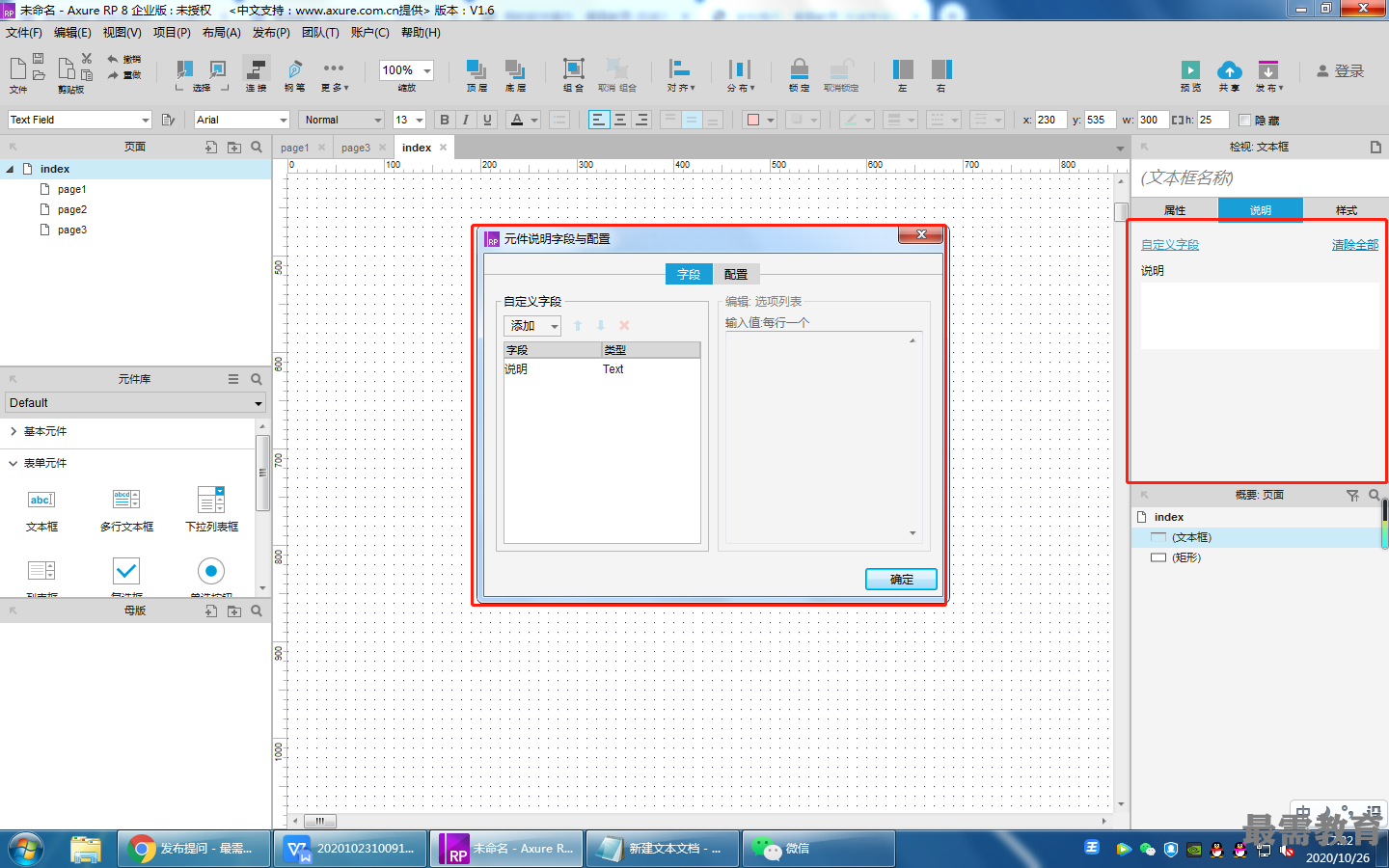Bring to front with 顶层 icon
This screenshot has height=868, width=1389.
(477, 69)
